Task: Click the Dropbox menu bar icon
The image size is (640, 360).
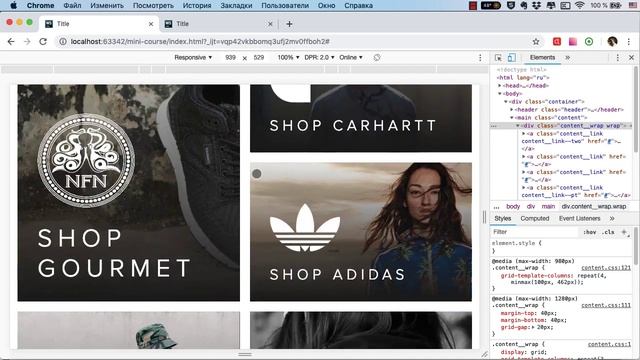Action: pos(537,5)
